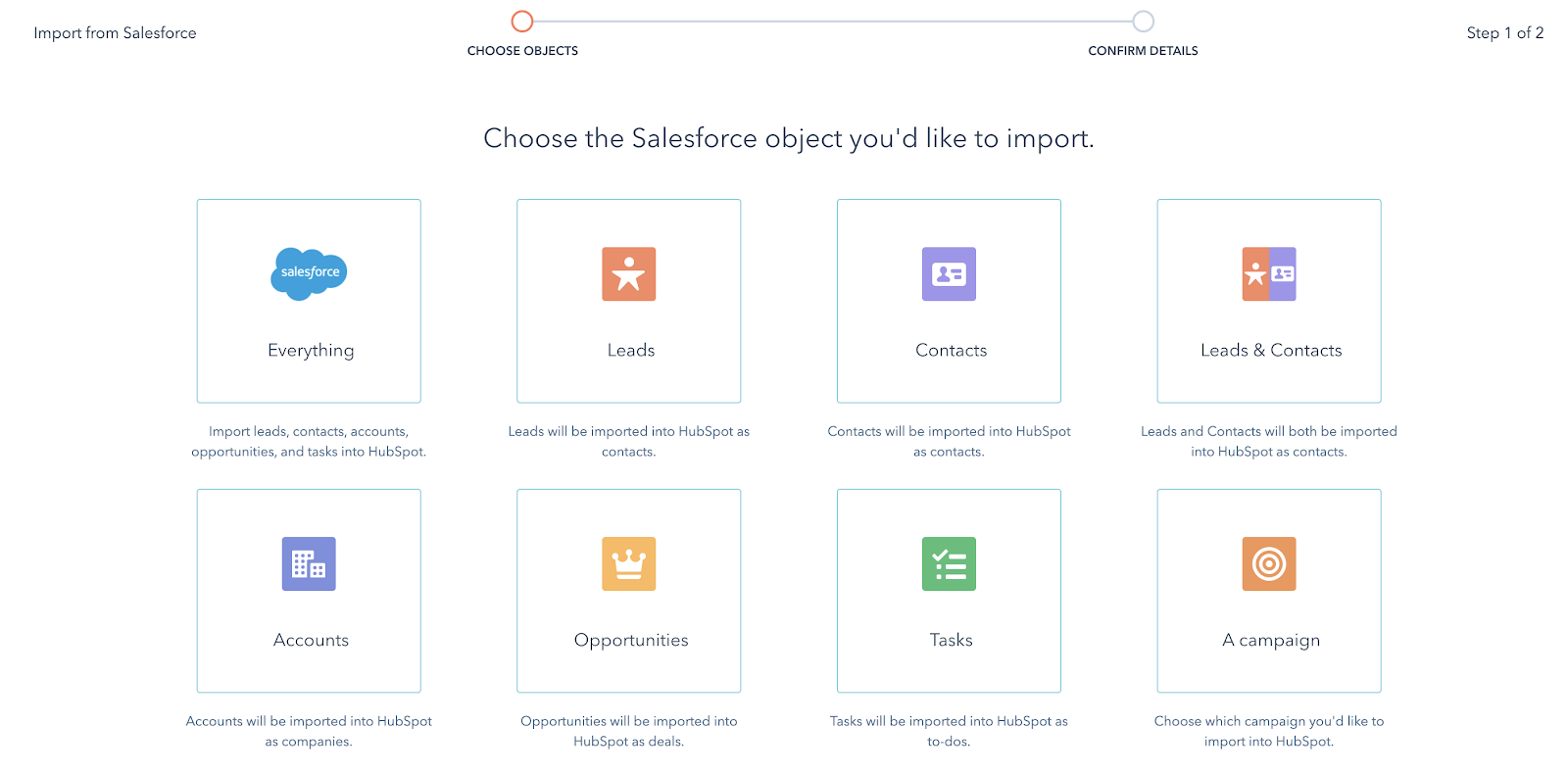Choose the Tasks card label

(951, 641)
